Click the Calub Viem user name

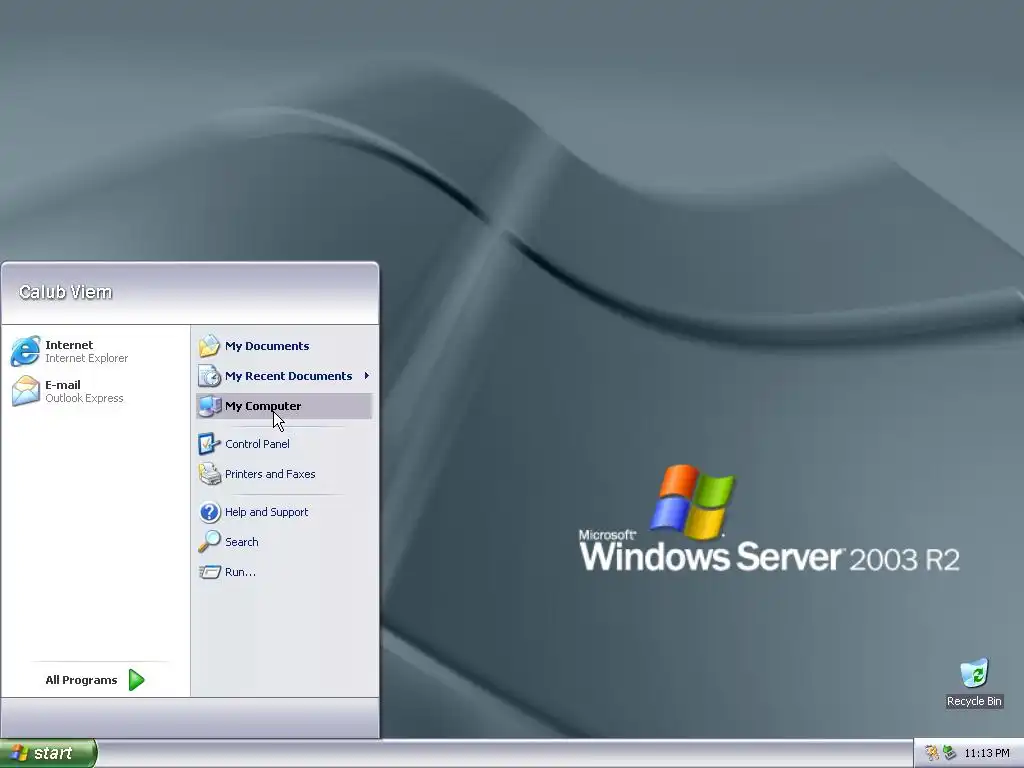(x=65, y=292)
